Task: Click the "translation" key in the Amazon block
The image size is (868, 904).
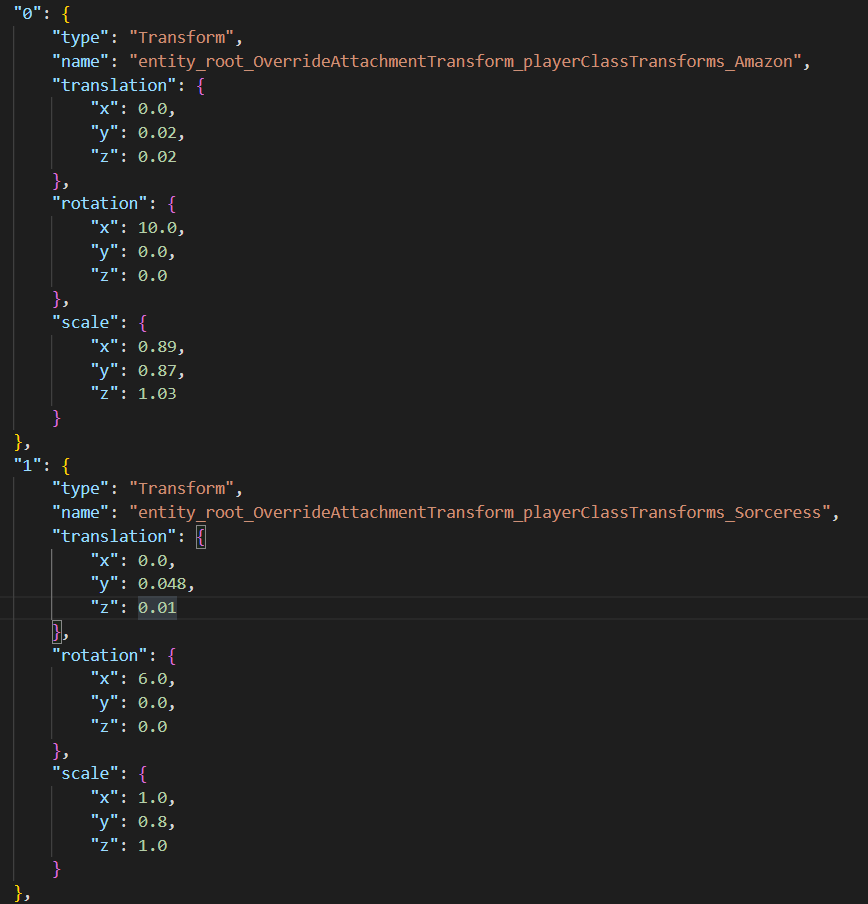Action: coord(114,85)
